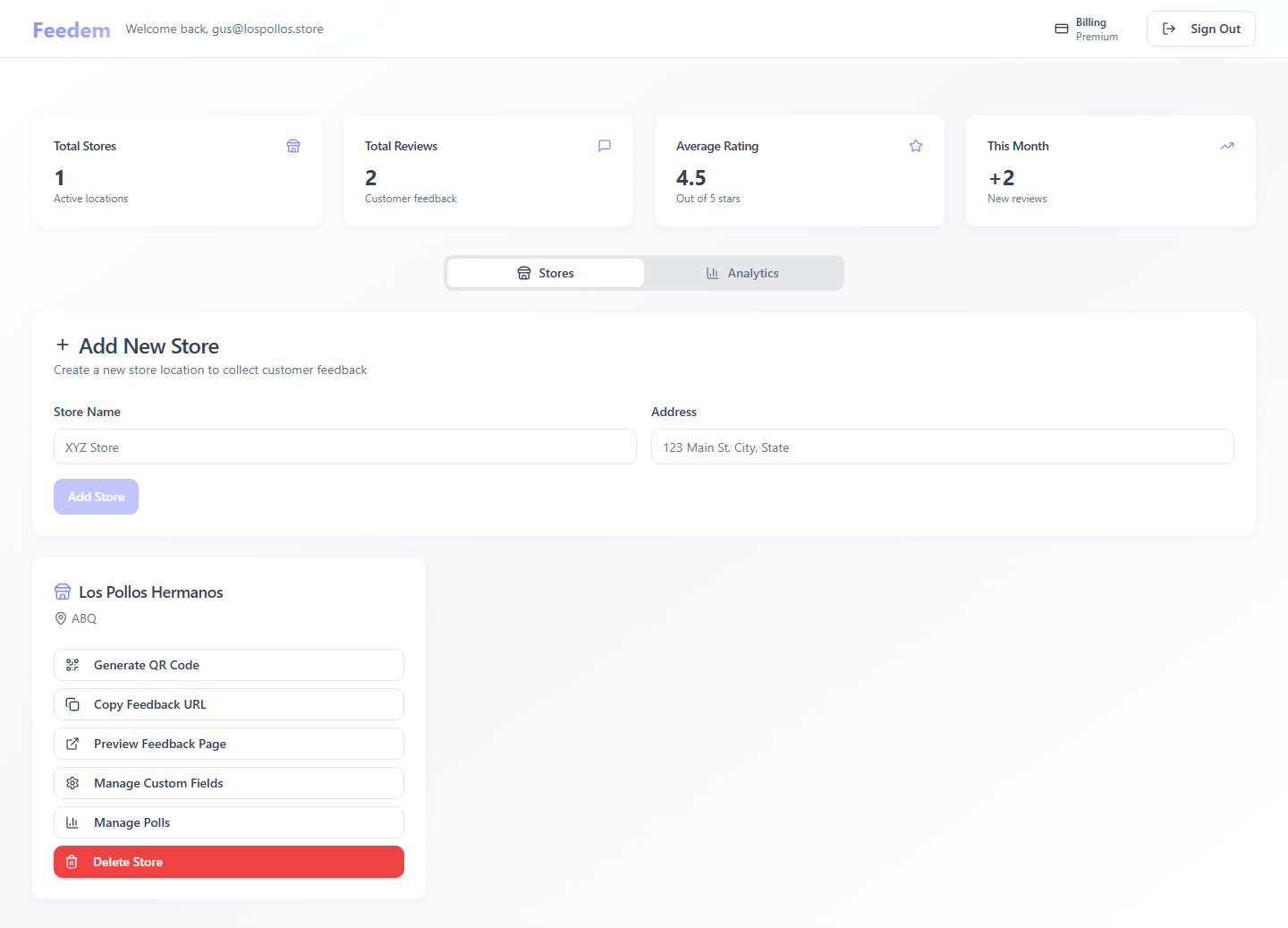The image size is (1288, 928).
Task: Click the sign out arrow icon
Action: 1169,28
